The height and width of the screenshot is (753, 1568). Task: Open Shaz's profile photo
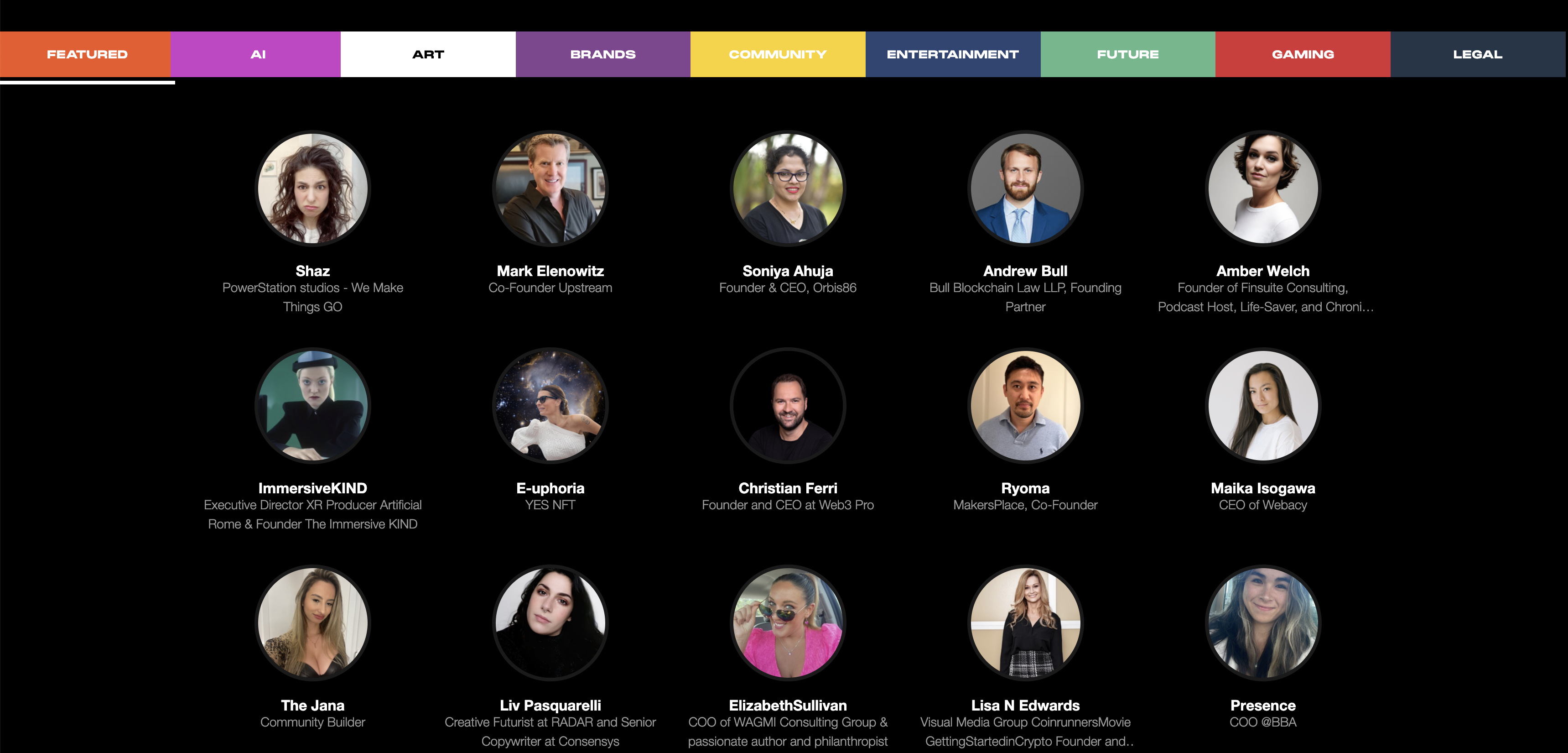point(312,189)
